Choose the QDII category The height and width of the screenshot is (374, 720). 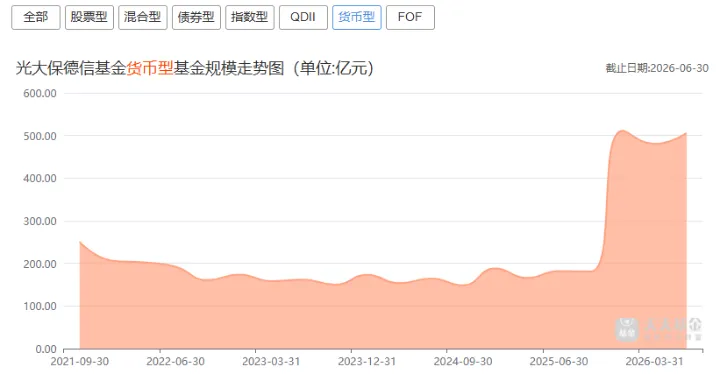(303, 17)
